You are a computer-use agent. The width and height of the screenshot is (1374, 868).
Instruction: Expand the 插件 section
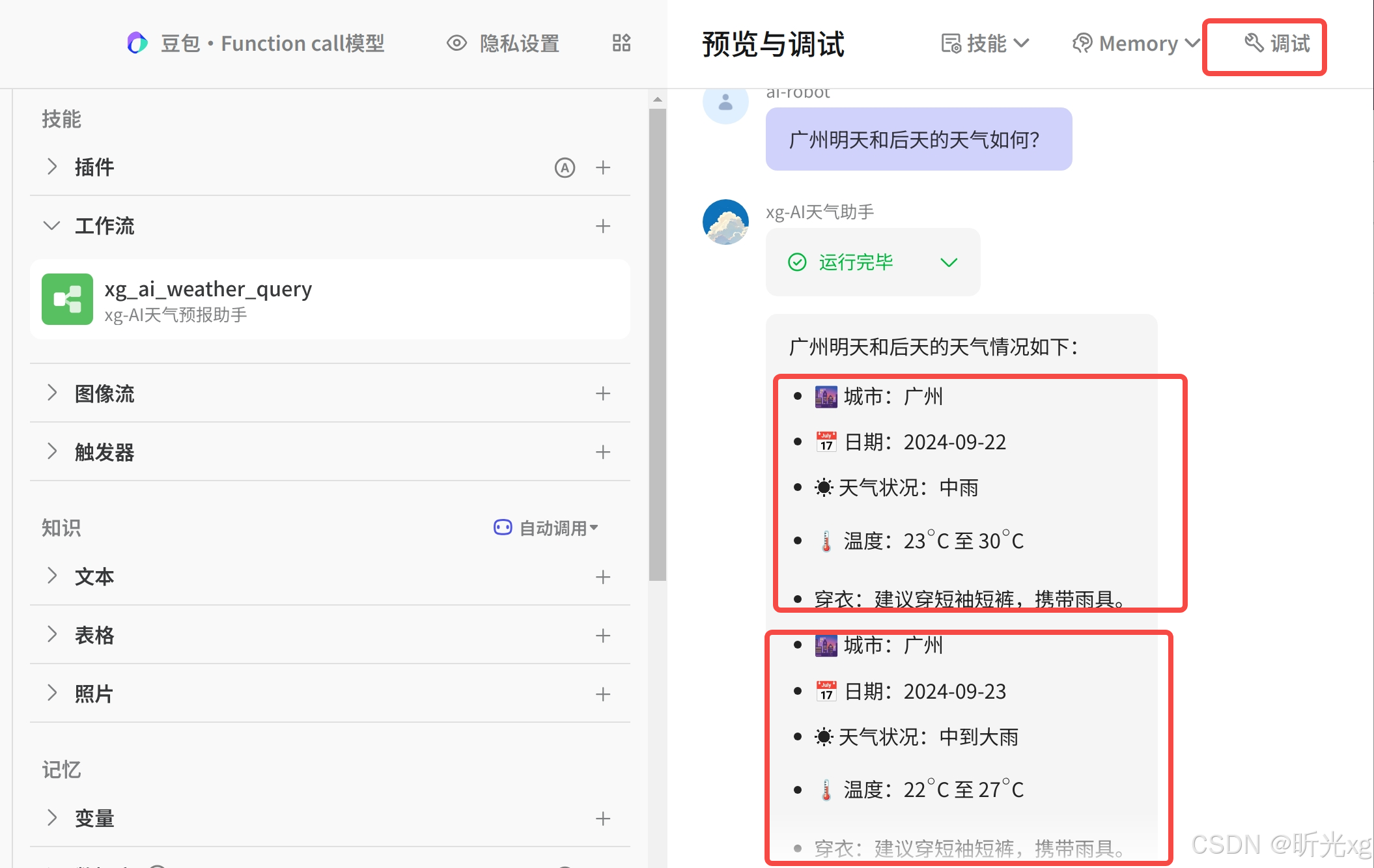coord(51,167)
